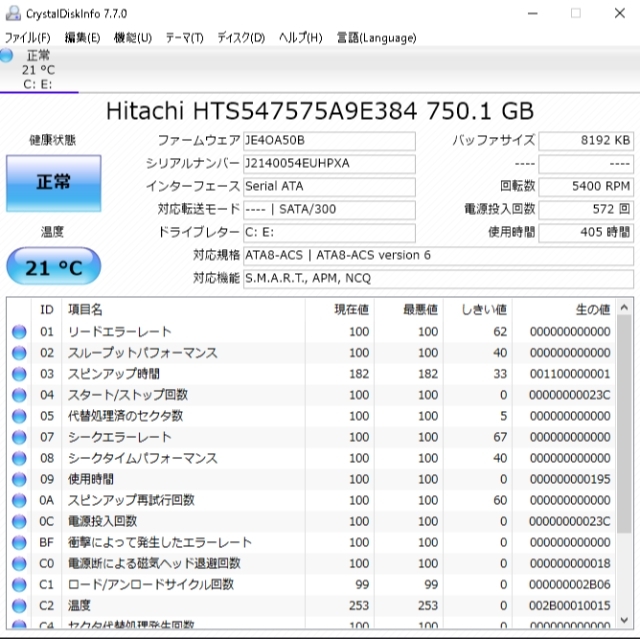Click the SMART list vertical scrollbar thumb
This screenshot has width=640, height=640.
tap(624, 424)
